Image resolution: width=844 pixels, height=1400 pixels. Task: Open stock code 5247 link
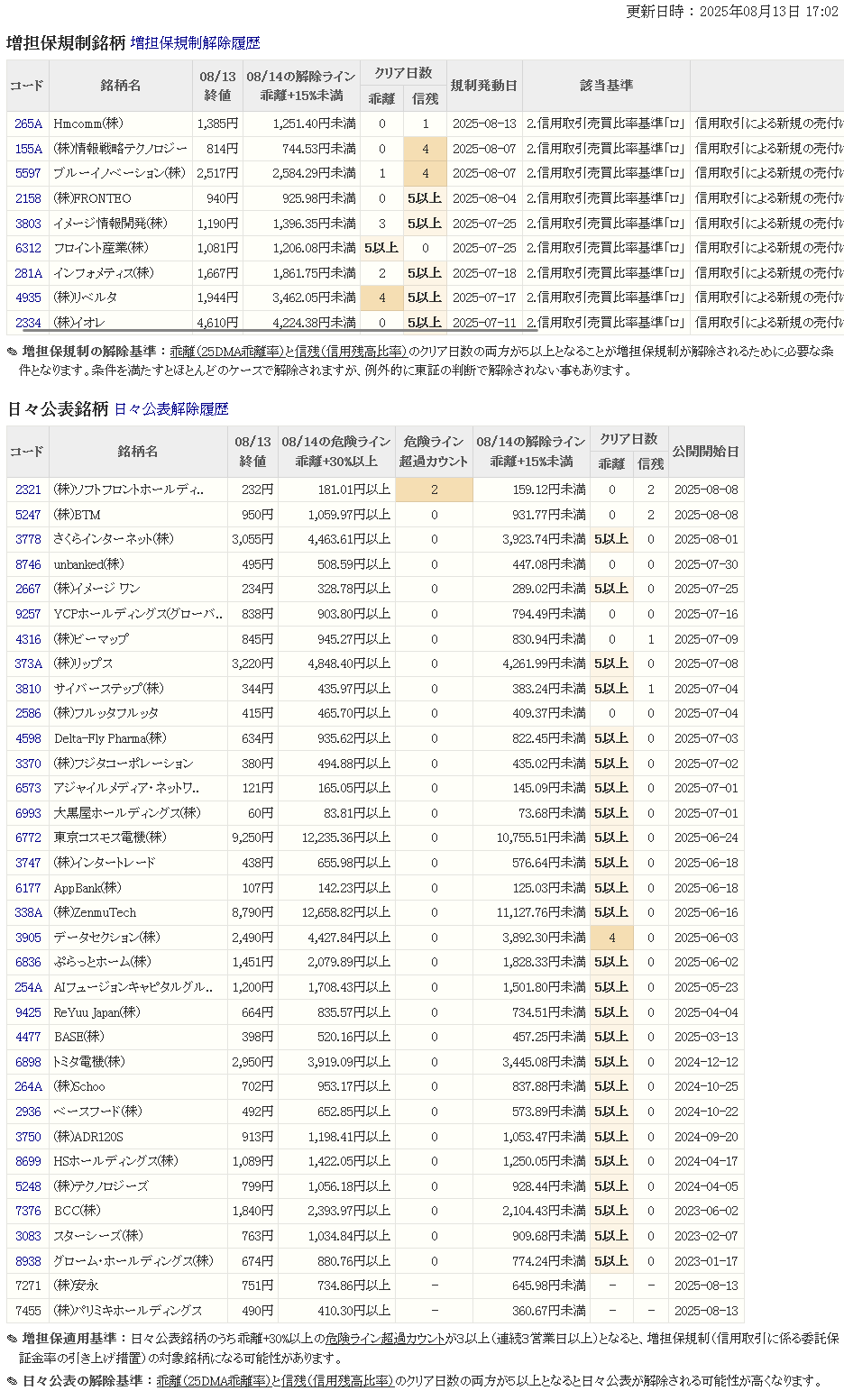coord(28,515)
